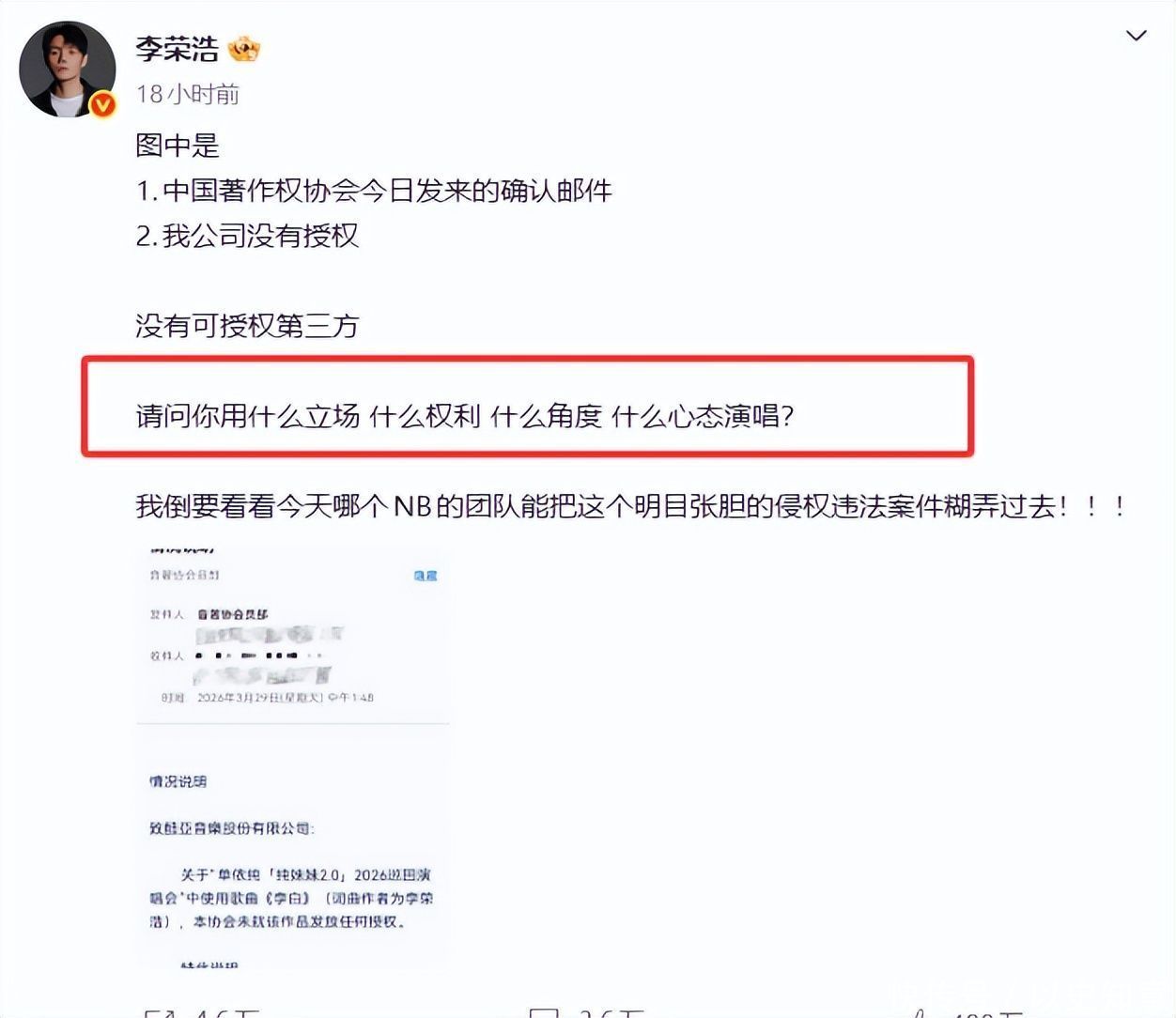
Task: Open the 李荣浩 username link
Action: [x=177, y=49]
